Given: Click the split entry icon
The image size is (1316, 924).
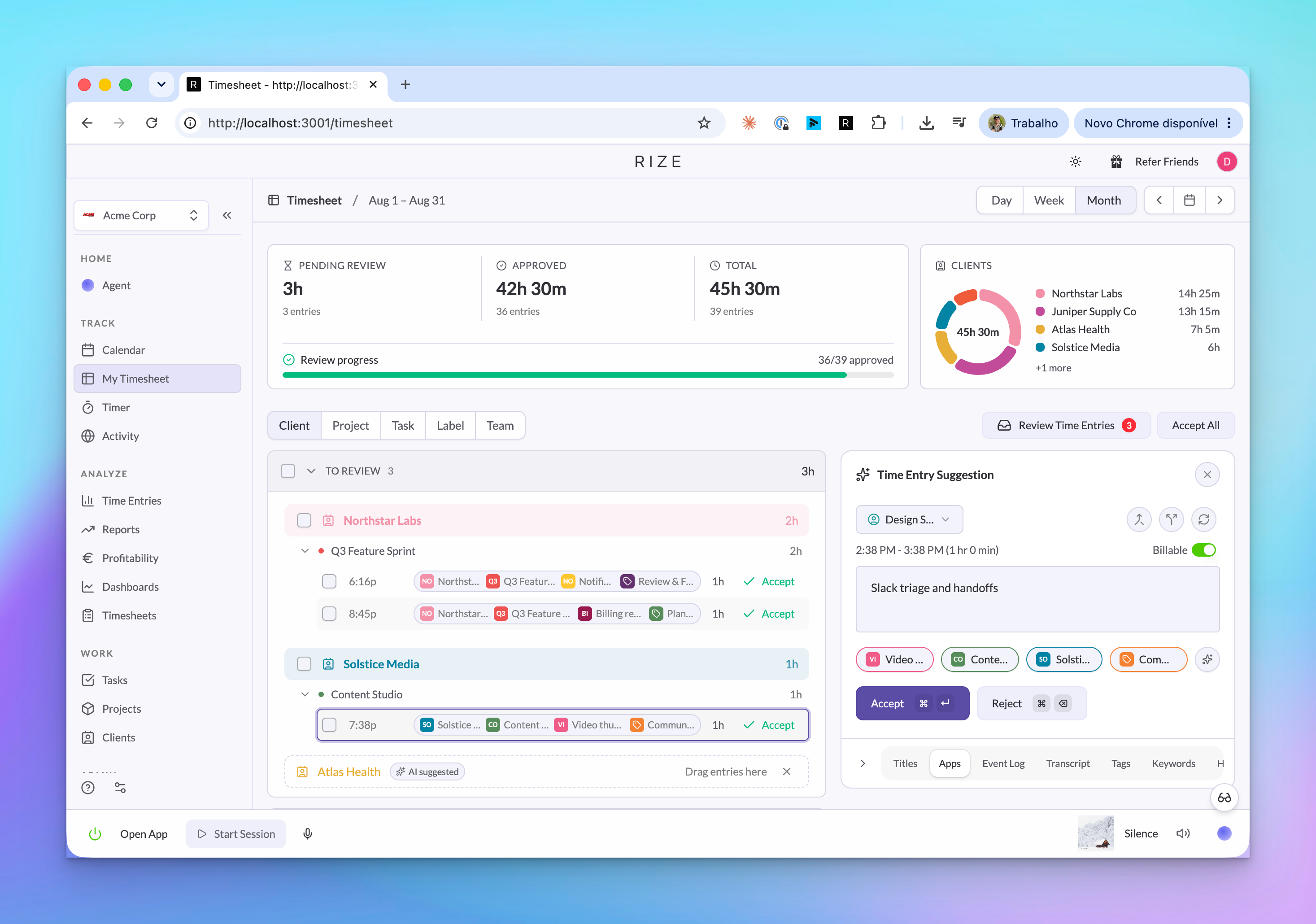Looking at the screenshot, I should tap(1171, 519).
